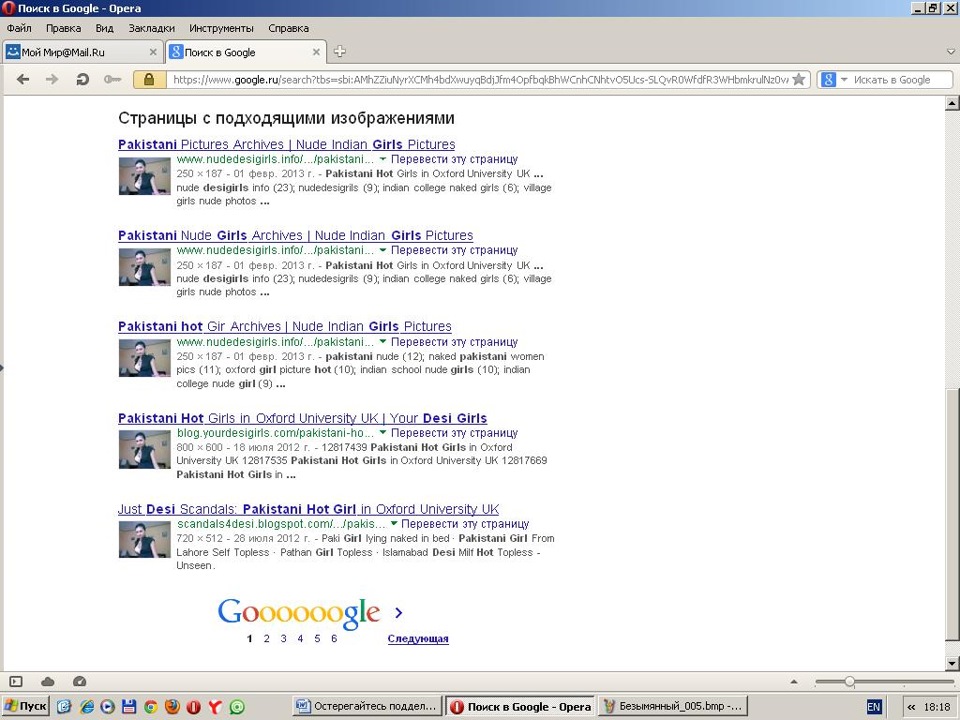This screenshot has width=960, height=720.
Task: Click the EN language indicator
Action: tap(874, 707)
